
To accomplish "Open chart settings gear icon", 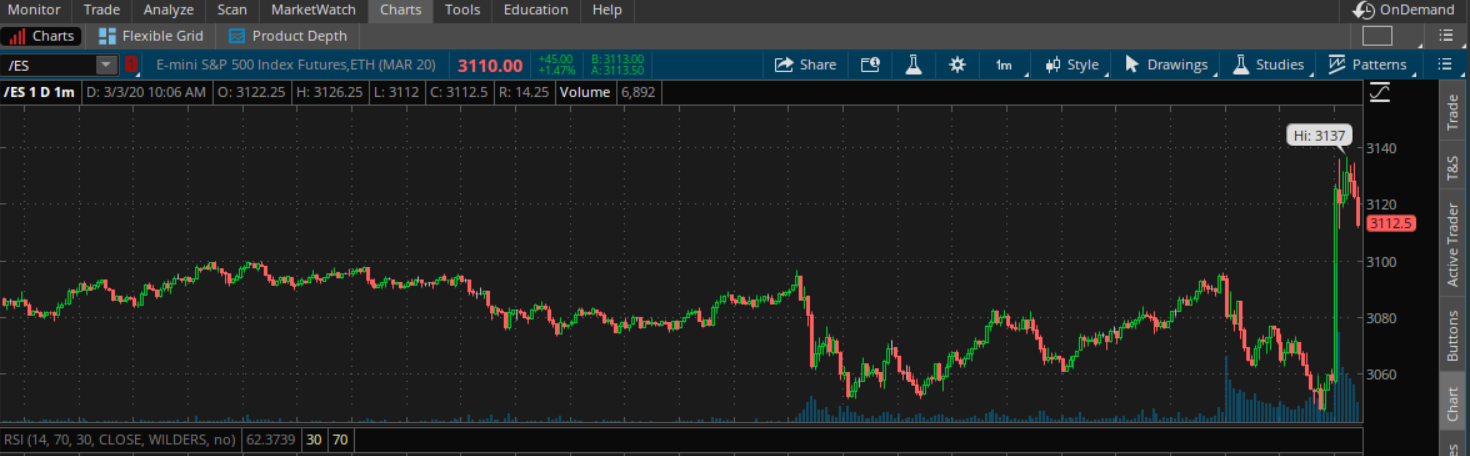I will 957,65.
